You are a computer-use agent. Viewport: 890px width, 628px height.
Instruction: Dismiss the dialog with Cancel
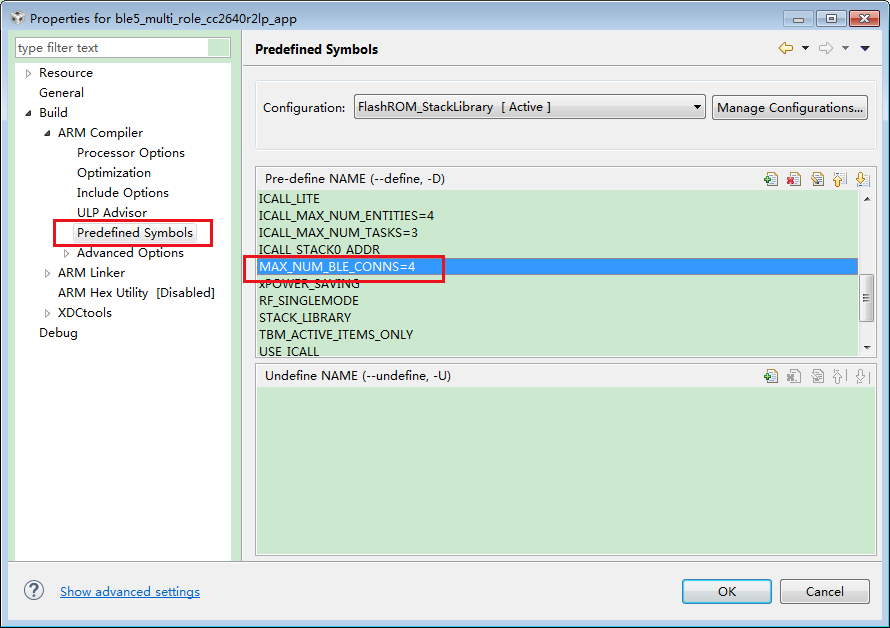[824, 592]
